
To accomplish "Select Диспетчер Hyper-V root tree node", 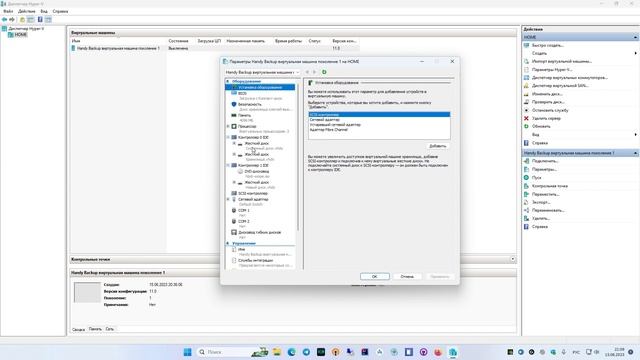I will click(26, 29).
